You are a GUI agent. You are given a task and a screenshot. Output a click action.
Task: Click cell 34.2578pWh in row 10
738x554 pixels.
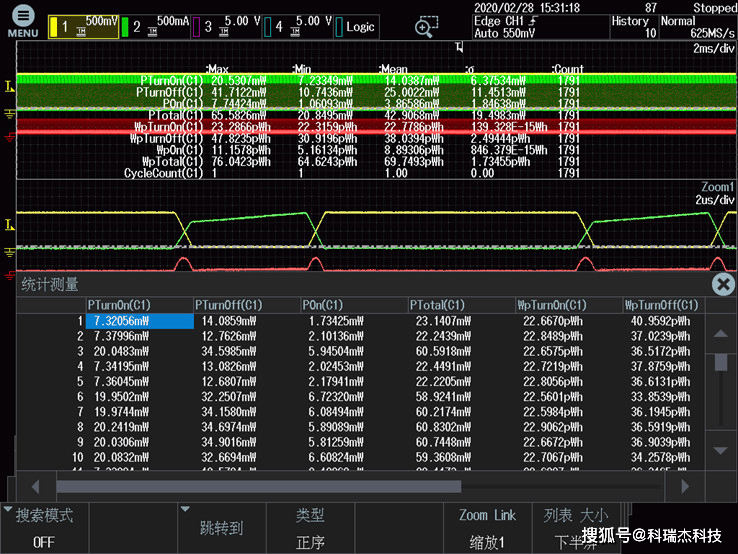660,458
